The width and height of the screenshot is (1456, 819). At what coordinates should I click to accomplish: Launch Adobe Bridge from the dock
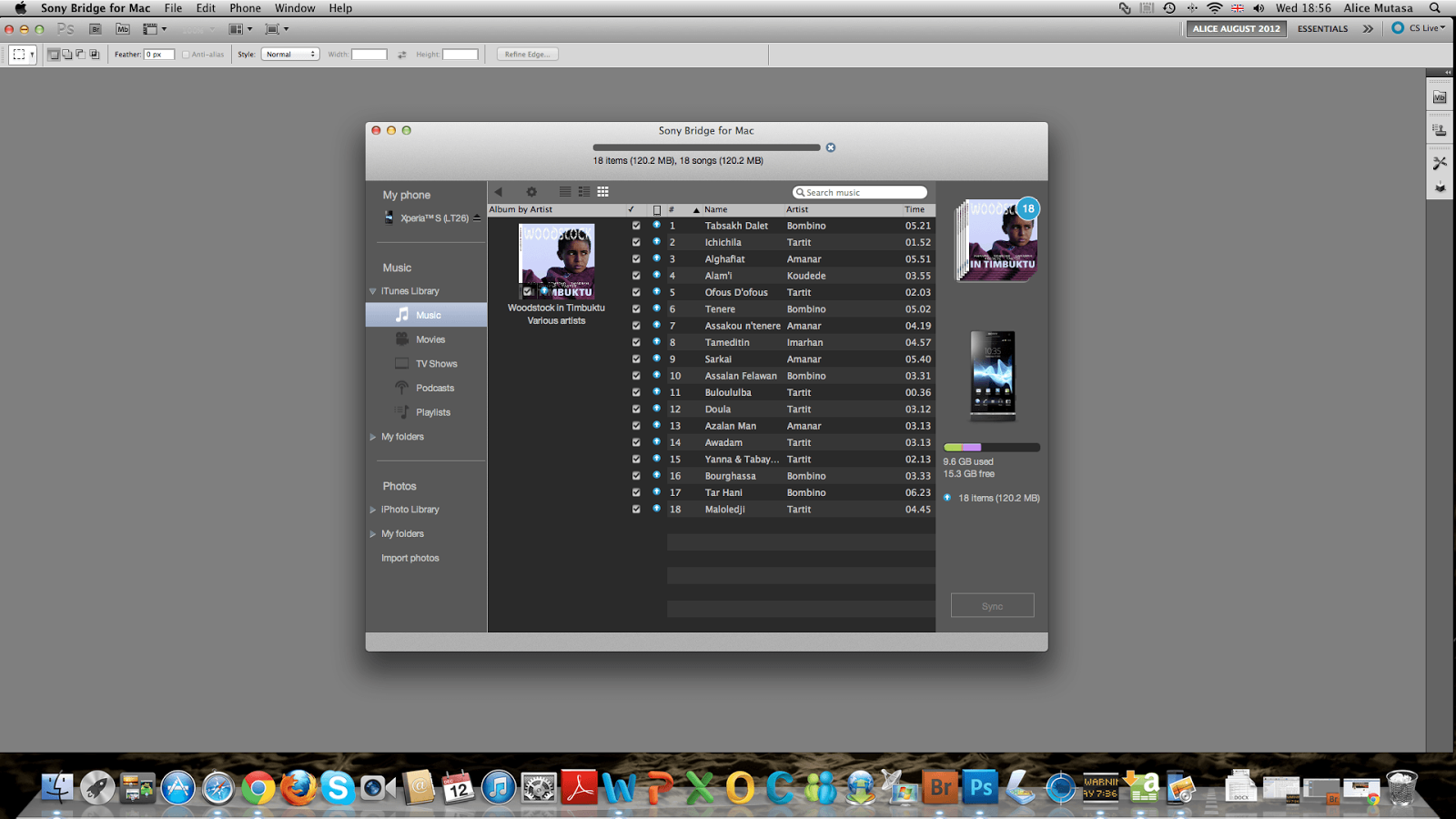(x=941, y=787)
